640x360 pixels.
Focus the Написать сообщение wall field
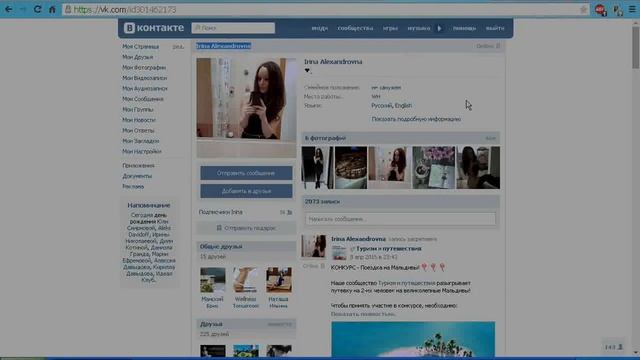(400, 219)
